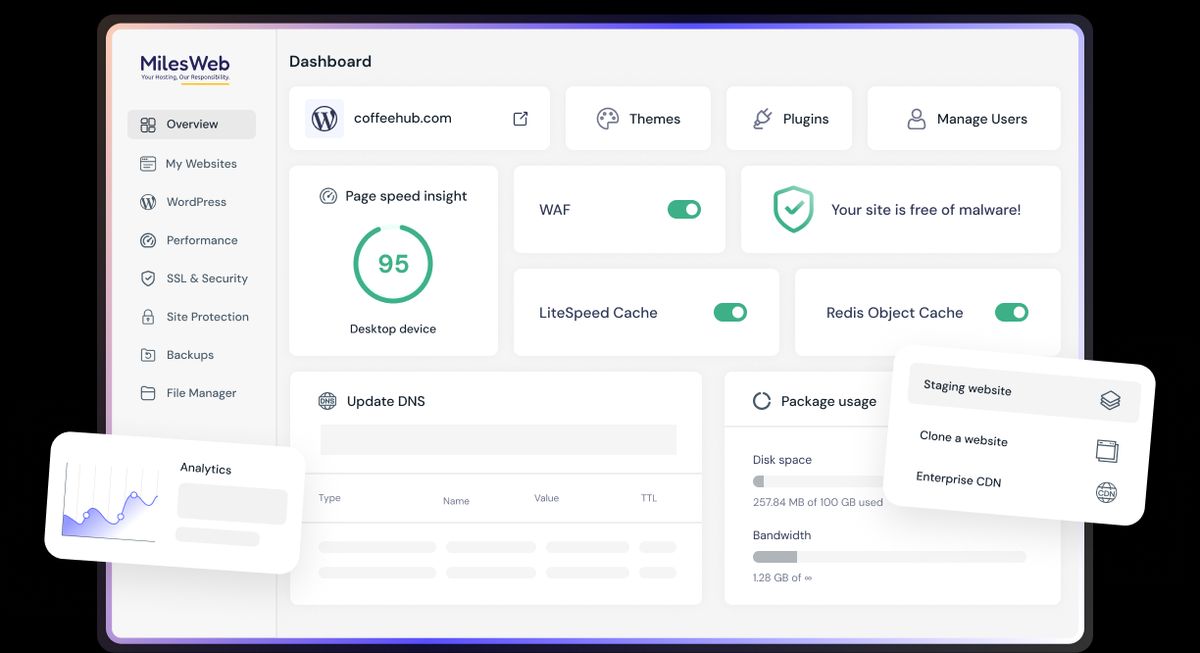The width and height of the screenshot is (1200, 653).
Task: Click the SSL & Security shield icon
Action: [x=148, y=279]
